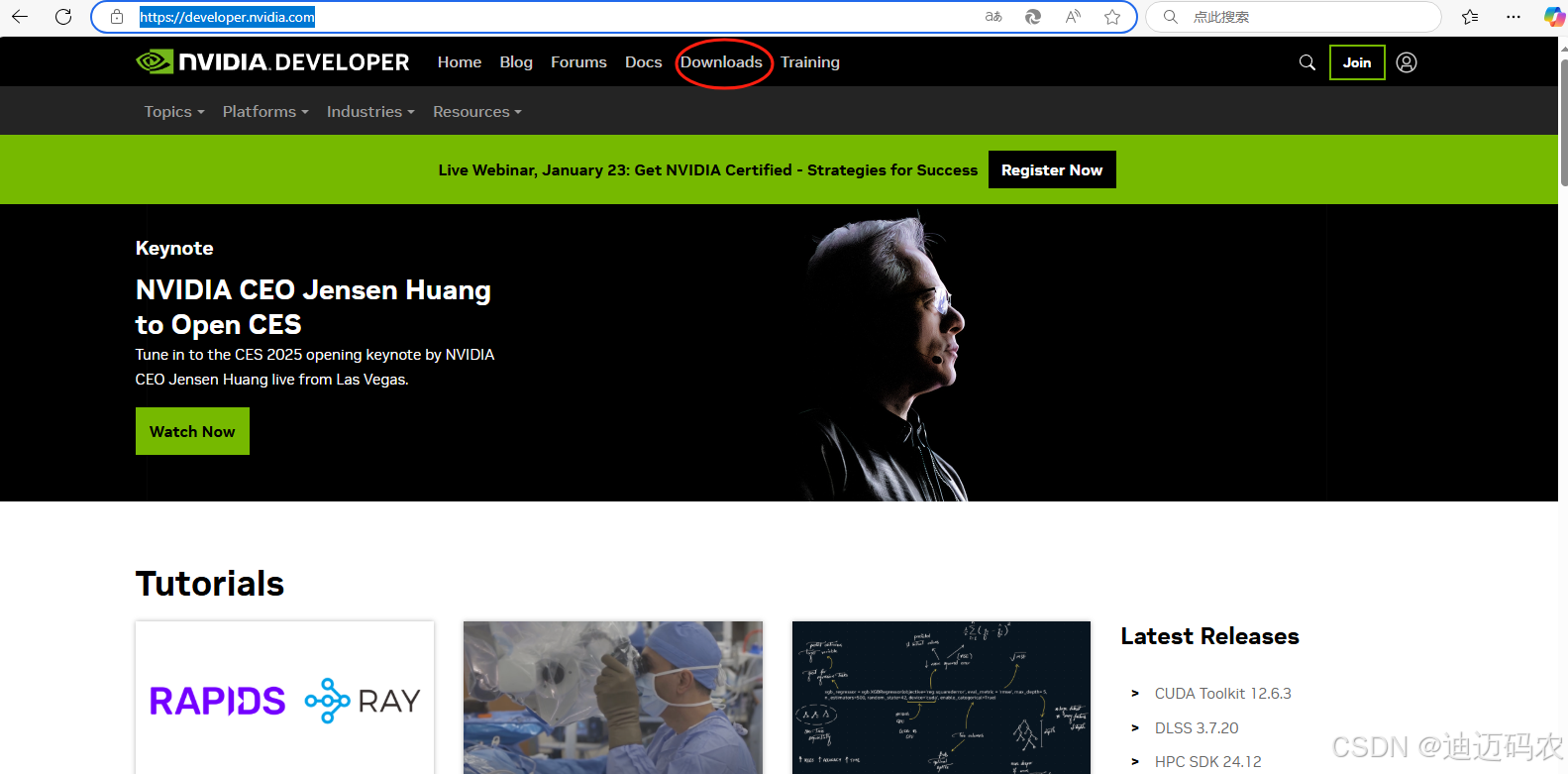
Task: Click the Watch Now button
Action: 192,431
